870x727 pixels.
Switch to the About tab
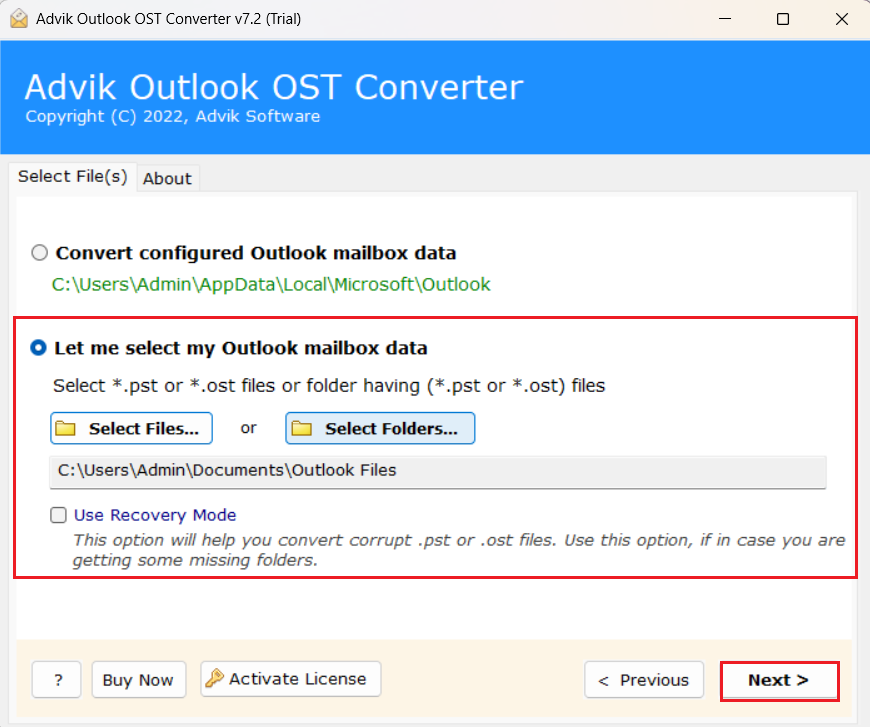pyautogui.click(x=168, y=179)
